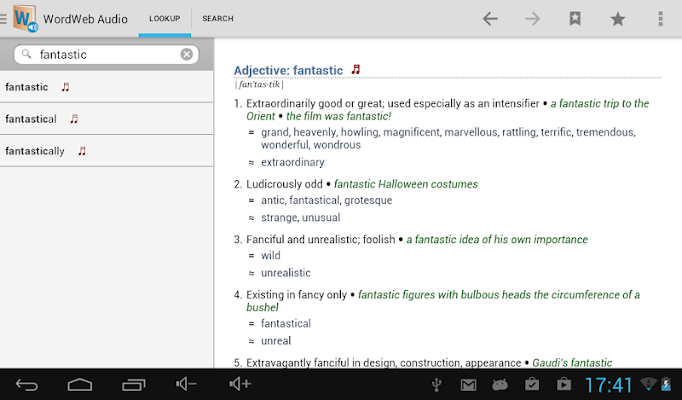
Task: Open the related word 'unrealistic'
Action: click(286, 273)
